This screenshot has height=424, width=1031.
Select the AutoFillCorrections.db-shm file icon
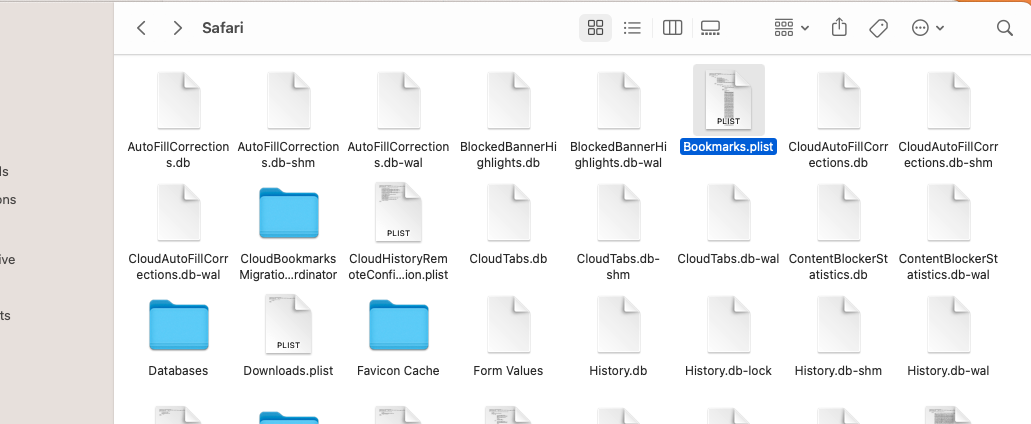point(289,101)
